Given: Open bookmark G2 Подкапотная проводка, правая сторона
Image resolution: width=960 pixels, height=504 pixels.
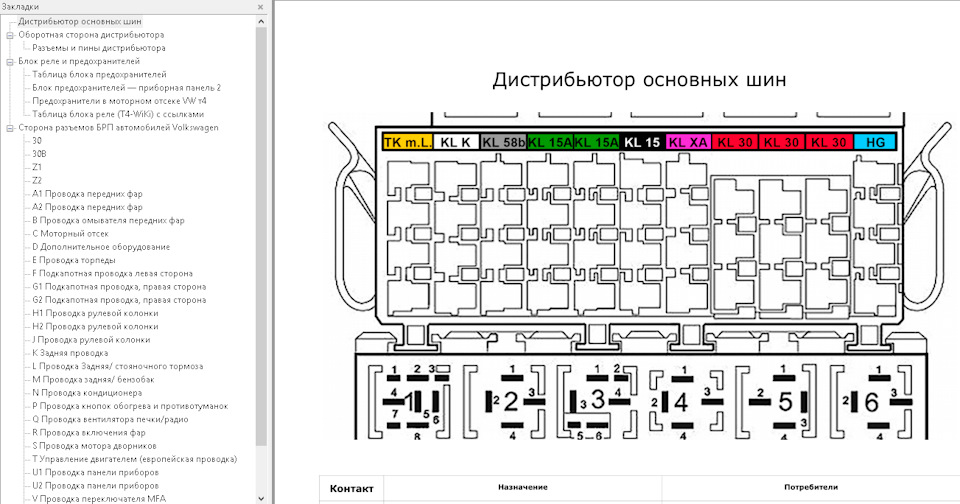Looking at the screenshot, I should click(119, 300).
